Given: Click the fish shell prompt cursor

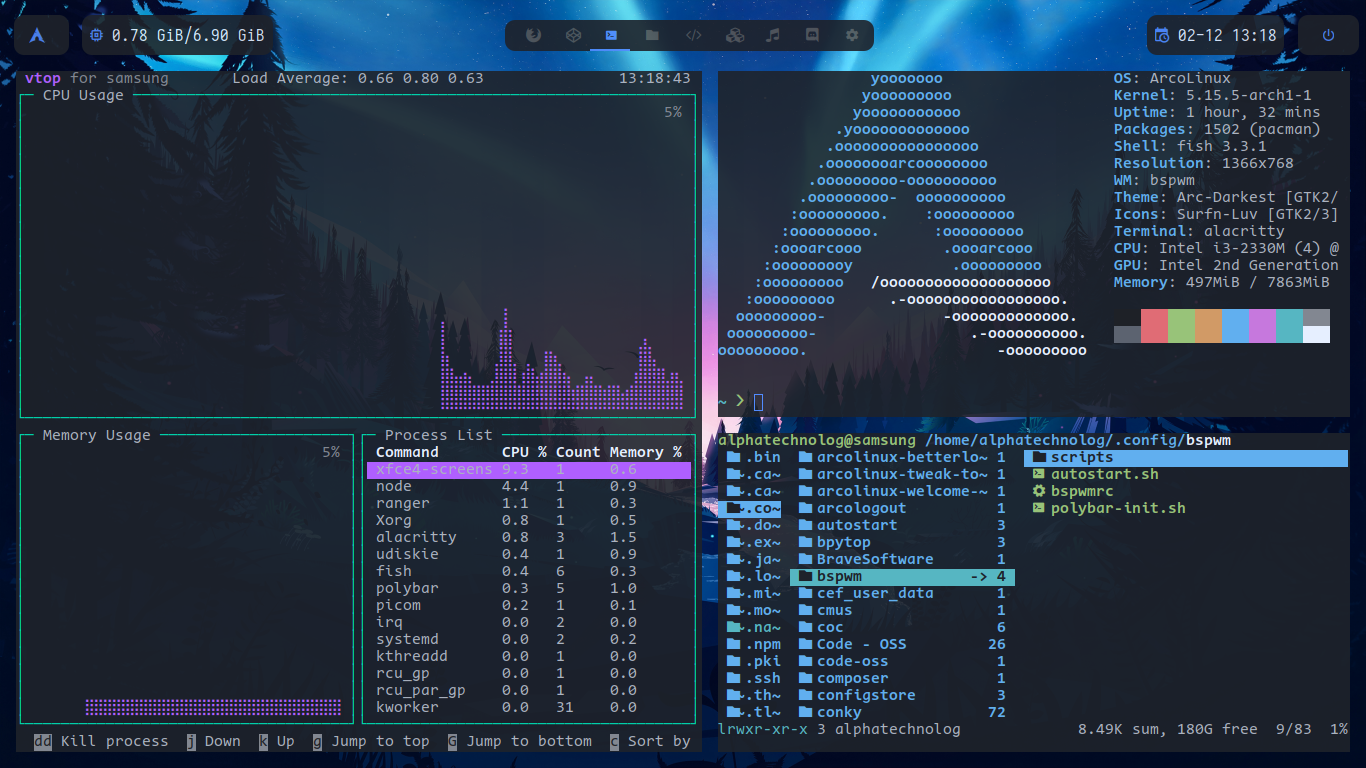Looking at the screenshot, I should (x=758, y=401).
